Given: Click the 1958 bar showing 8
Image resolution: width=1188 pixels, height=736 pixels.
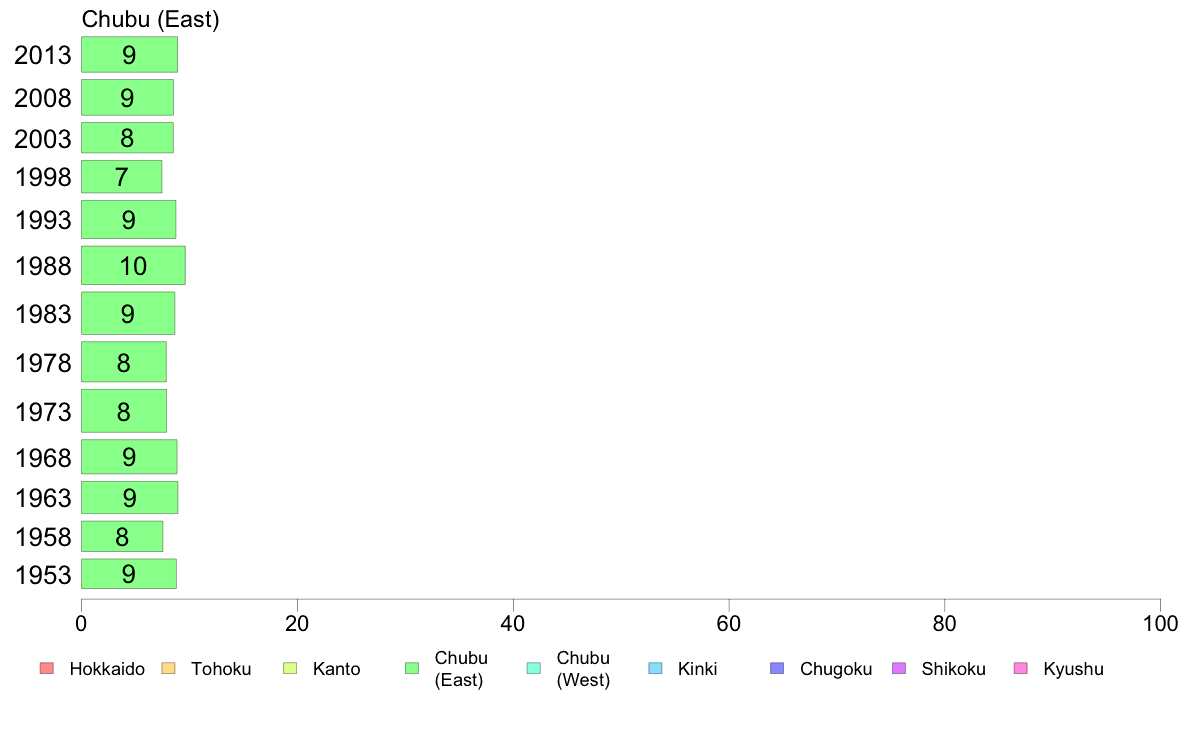Looking at the screenshot, I should 122,537.
